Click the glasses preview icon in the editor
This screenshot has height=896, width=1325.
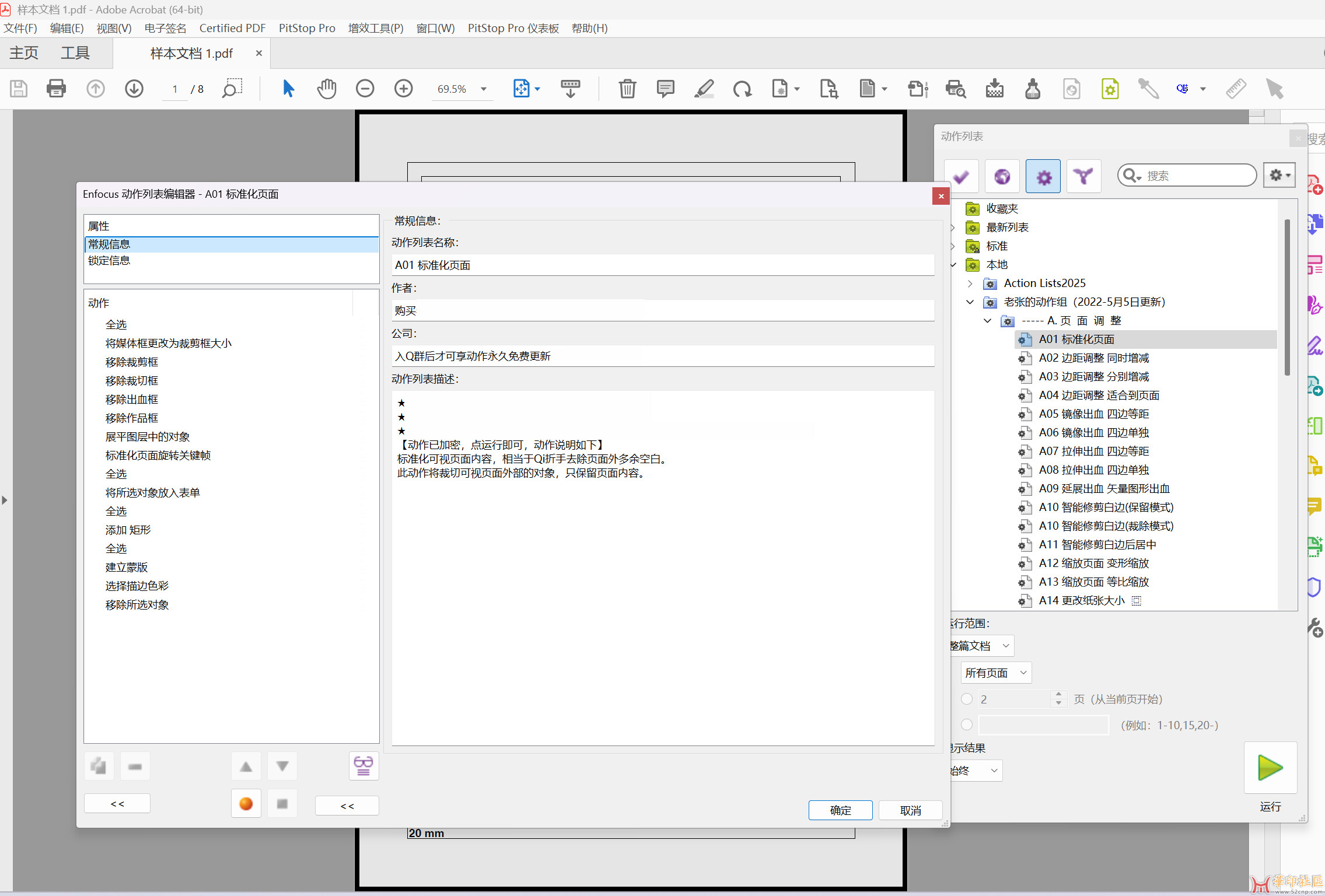(x=363, y=765)
